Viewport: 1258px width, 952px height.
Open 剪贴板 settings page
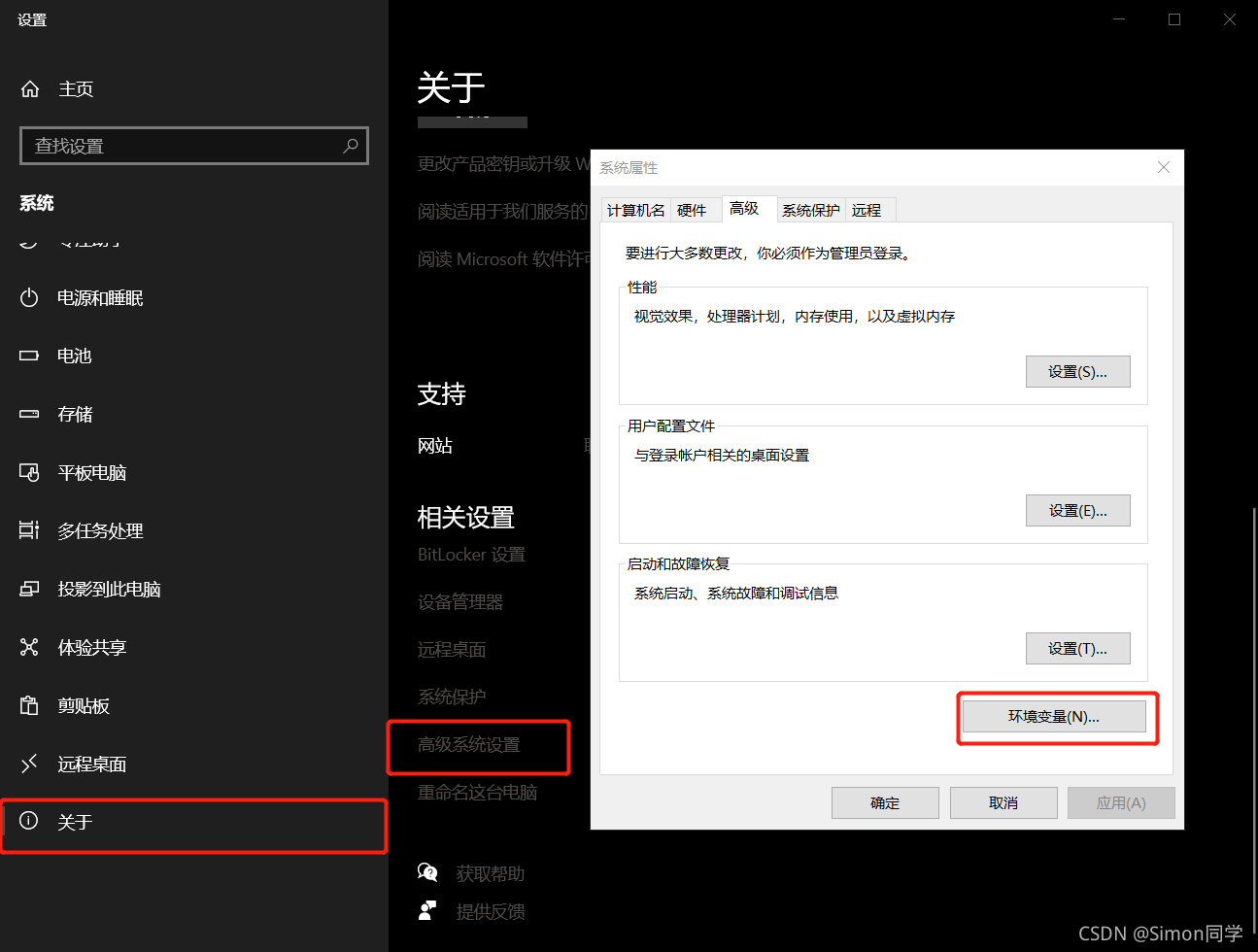pyautogui.click(x=194, y=706)
